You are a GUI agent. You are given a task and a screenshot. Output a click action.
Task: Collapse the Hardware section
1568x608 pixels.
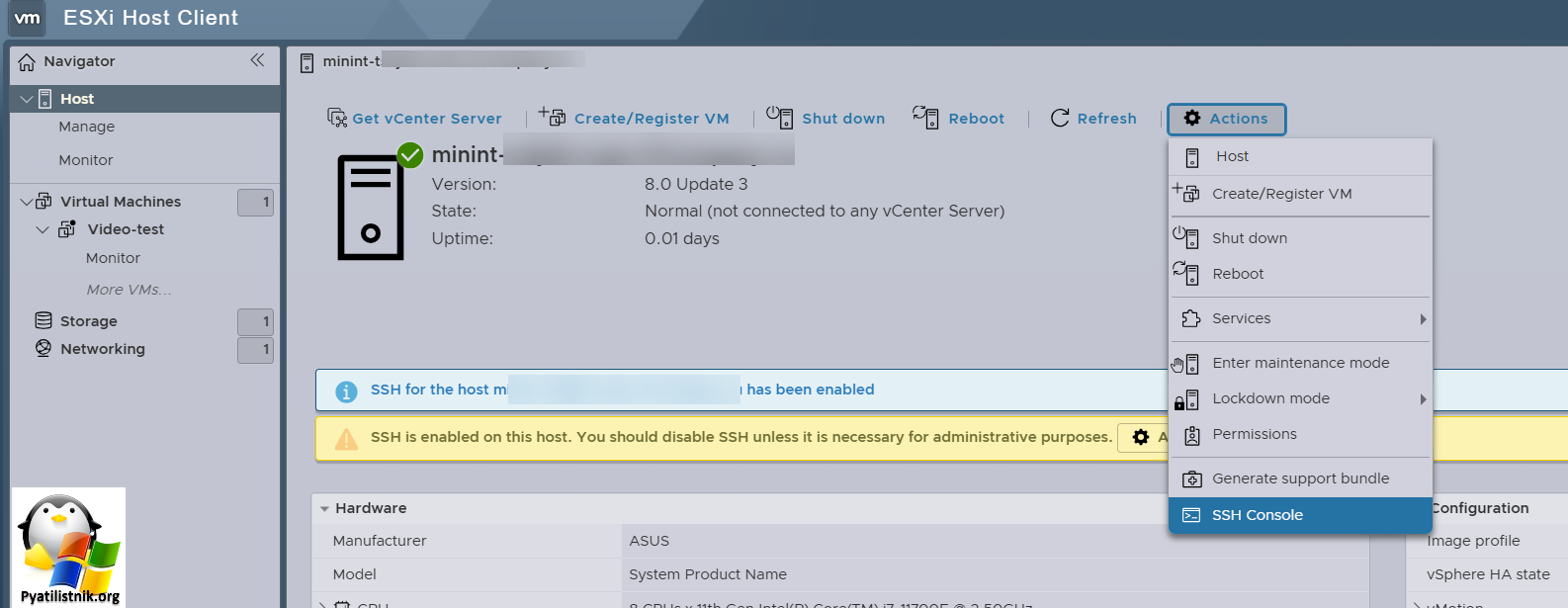pos(324,508)
